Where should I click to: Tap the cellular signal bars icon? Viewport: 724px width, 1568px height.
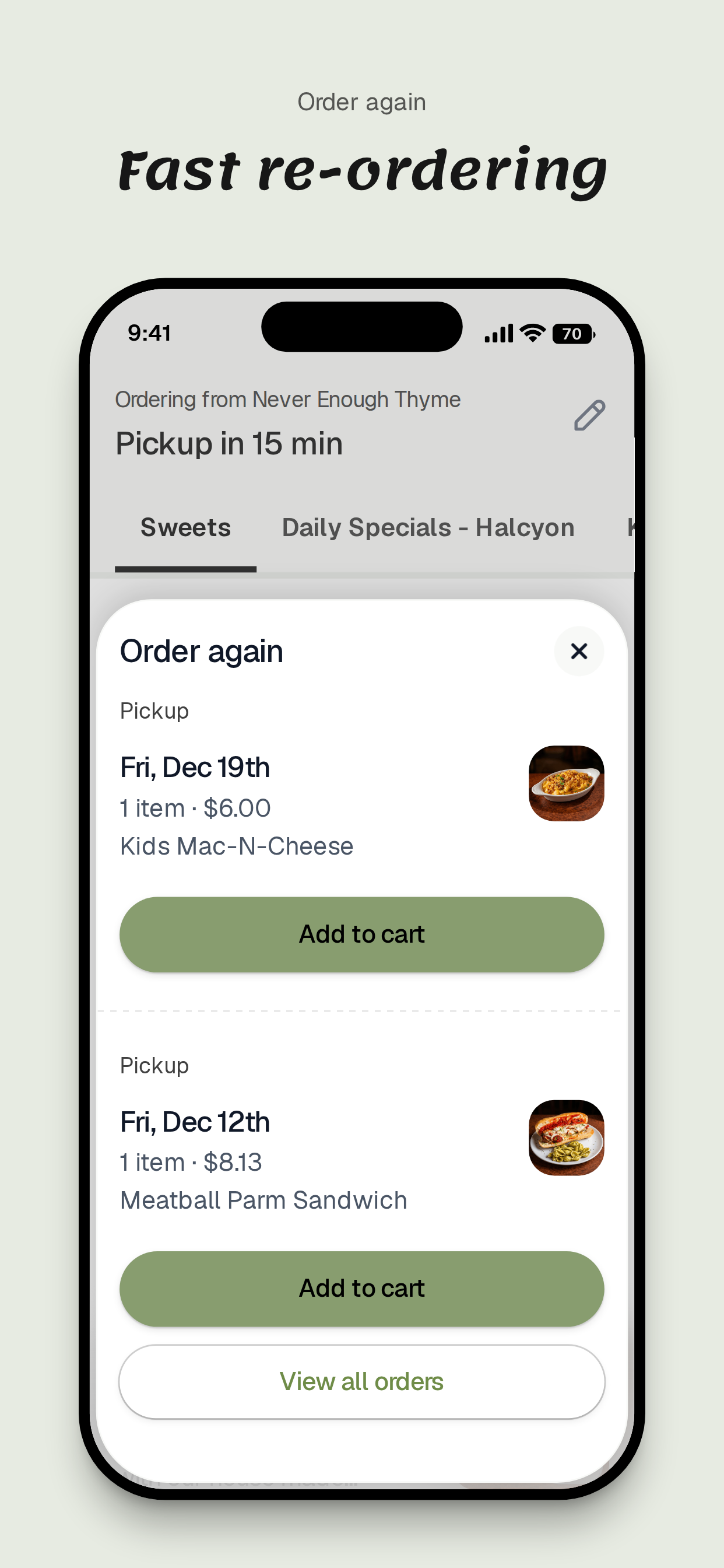(499, 334)
